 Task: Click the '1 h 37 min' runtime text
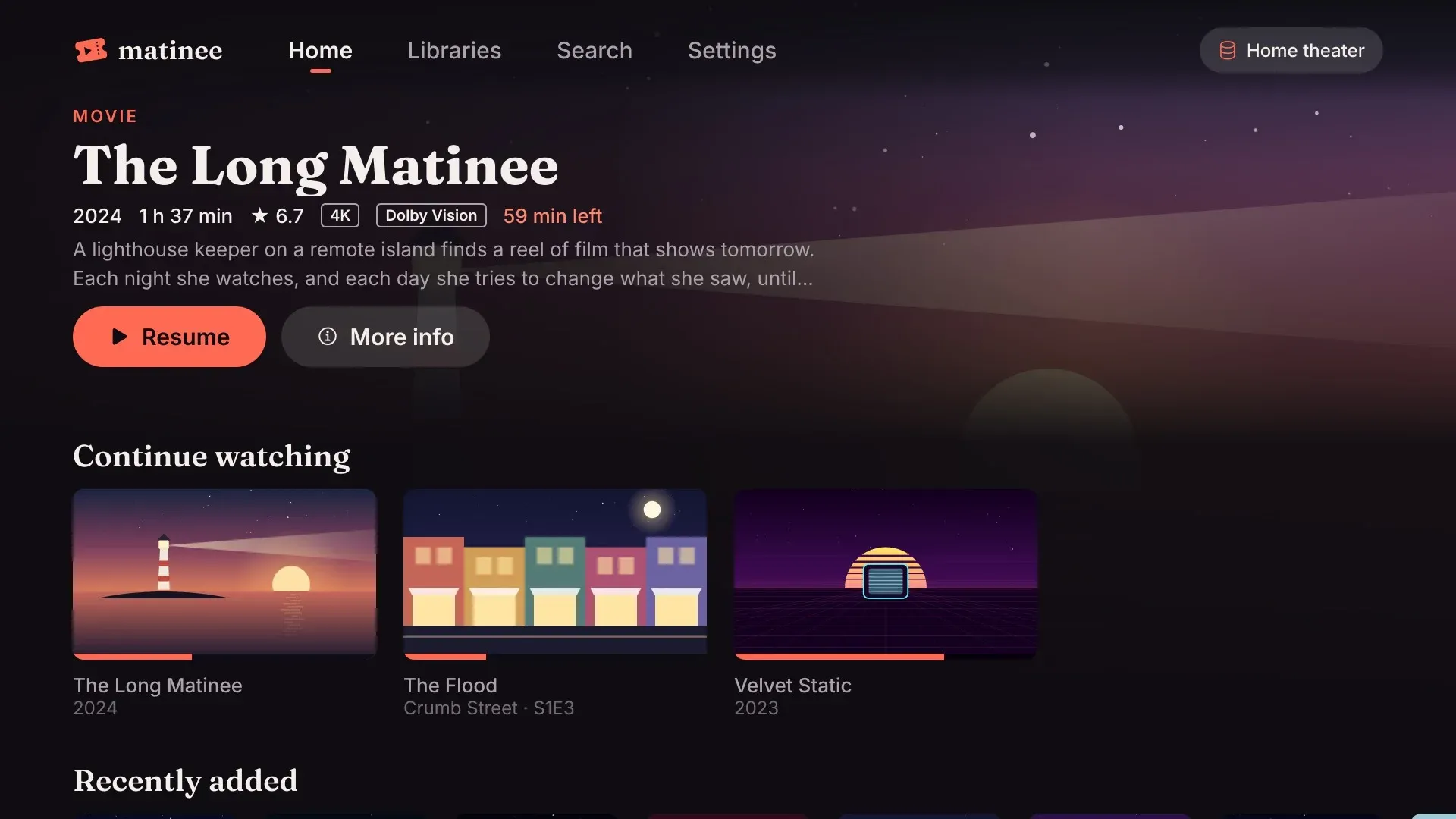coord(186,216)
